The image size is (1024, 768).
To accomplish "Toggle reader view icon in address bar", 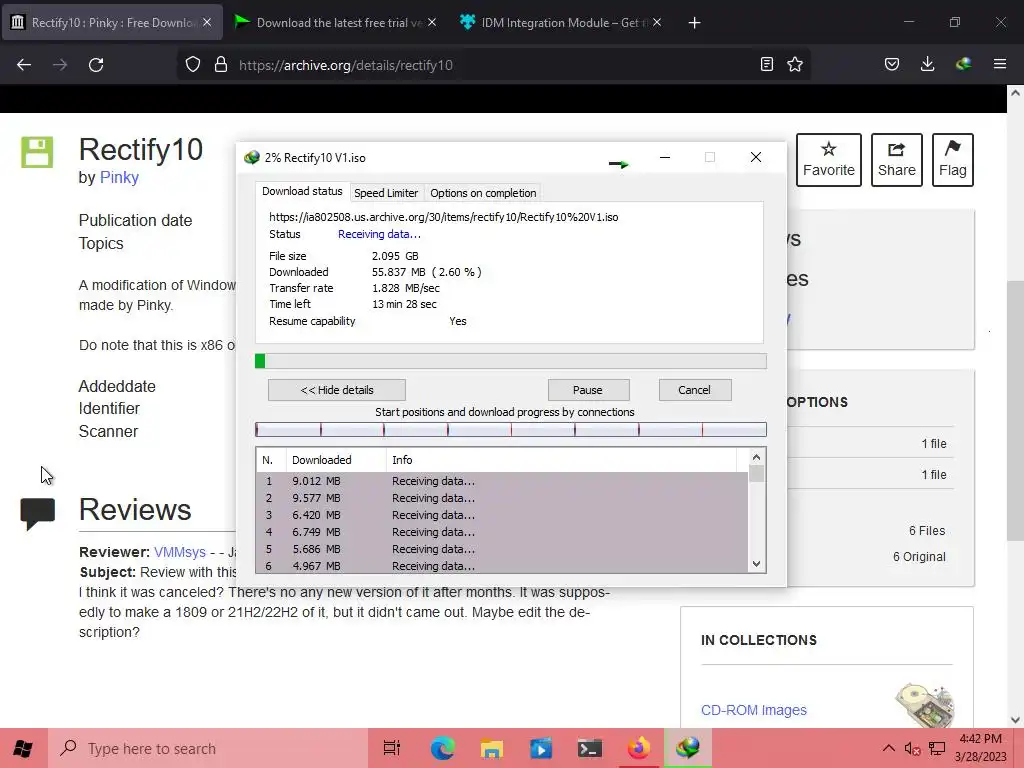I will point(767,65).
